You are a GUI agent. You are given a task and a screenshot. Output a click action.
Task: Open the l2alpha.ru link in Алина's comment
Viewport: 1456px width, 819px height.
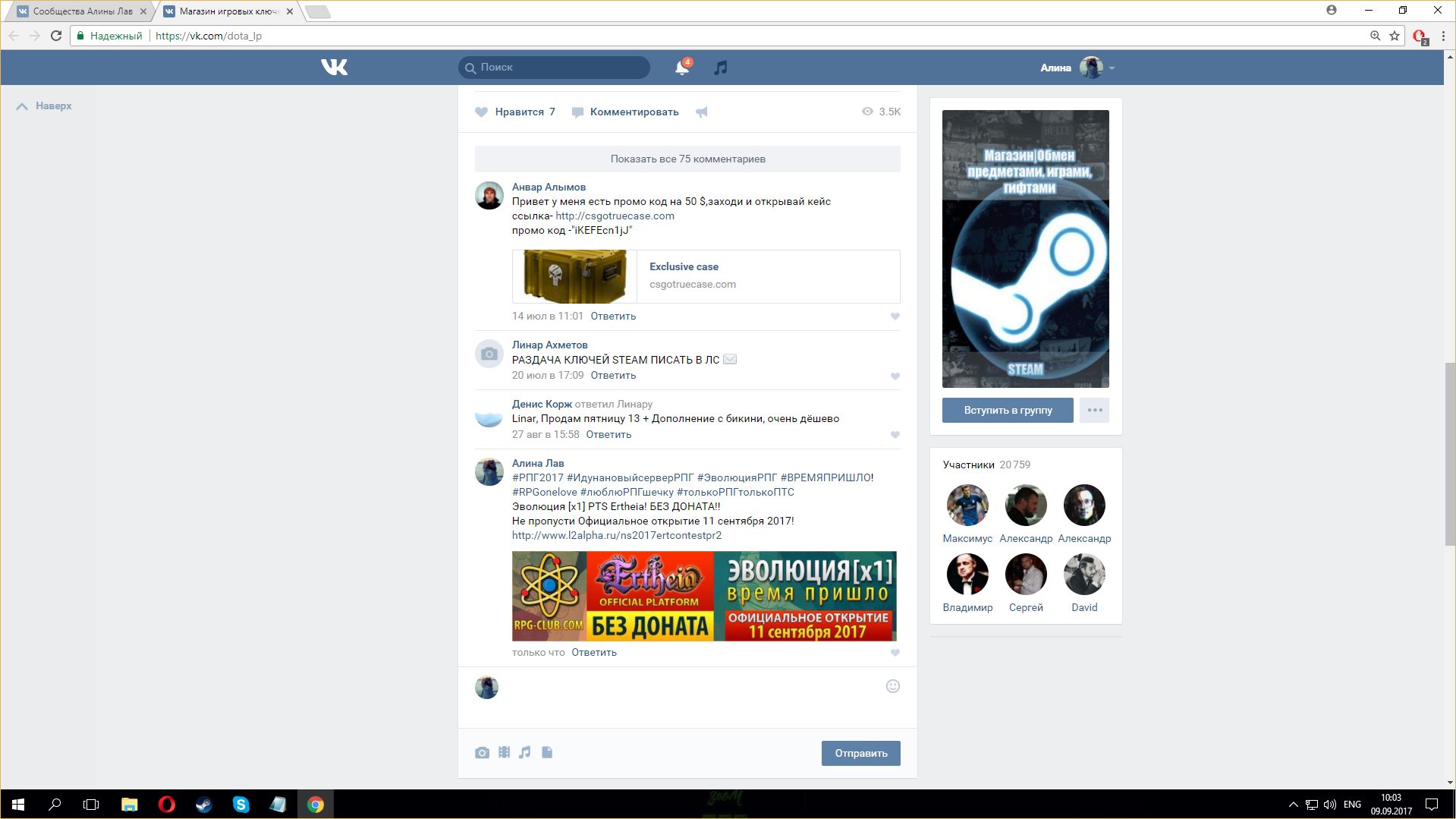pyautogui.click(x=617, y=535)
